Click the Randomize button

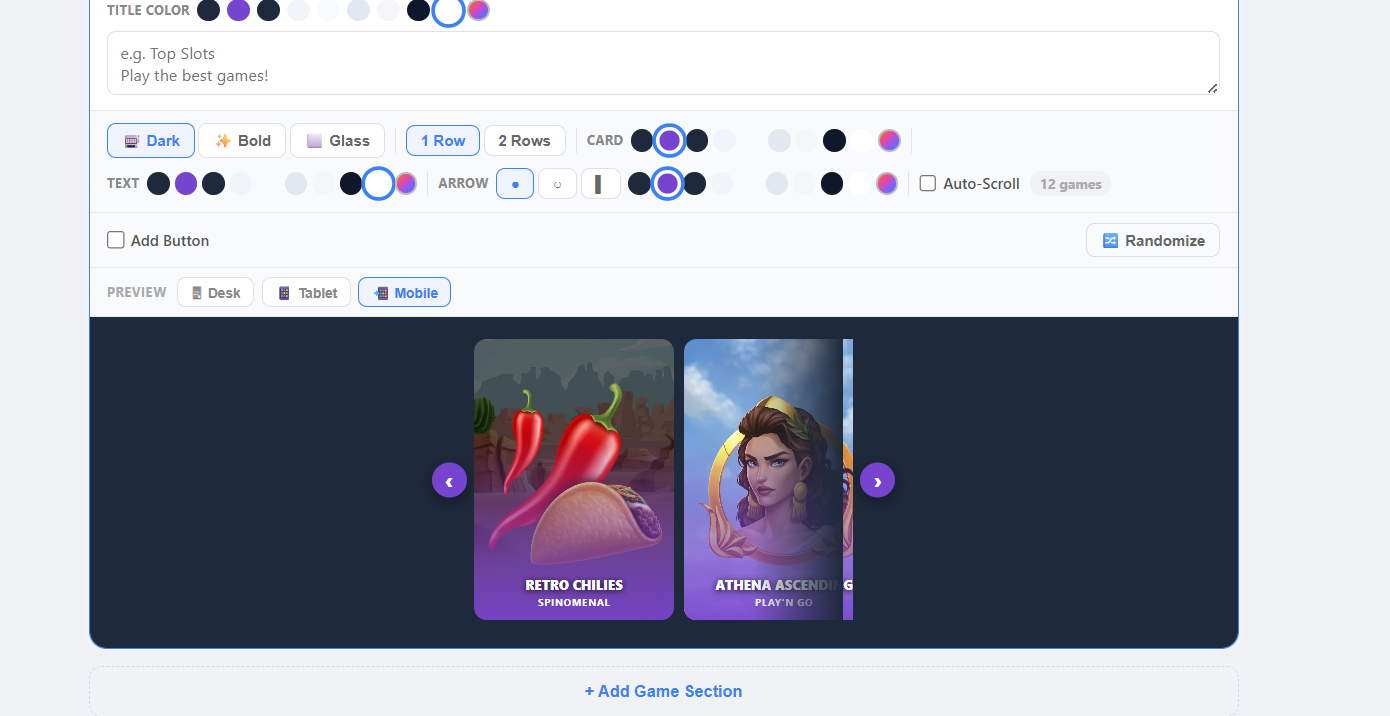click(1153, 240)
